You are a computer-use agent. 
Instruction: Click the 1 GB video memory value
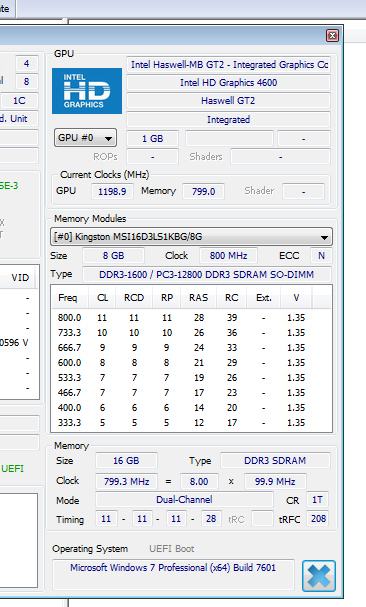coord(153,139)
